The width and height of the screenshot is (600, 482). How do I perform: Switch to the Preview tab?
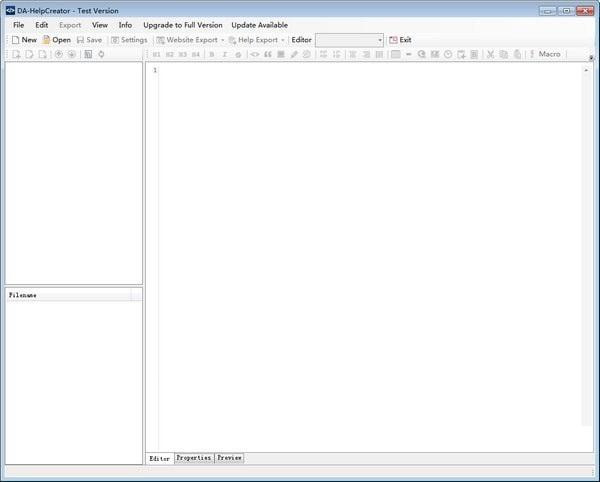tap(229, 458)
